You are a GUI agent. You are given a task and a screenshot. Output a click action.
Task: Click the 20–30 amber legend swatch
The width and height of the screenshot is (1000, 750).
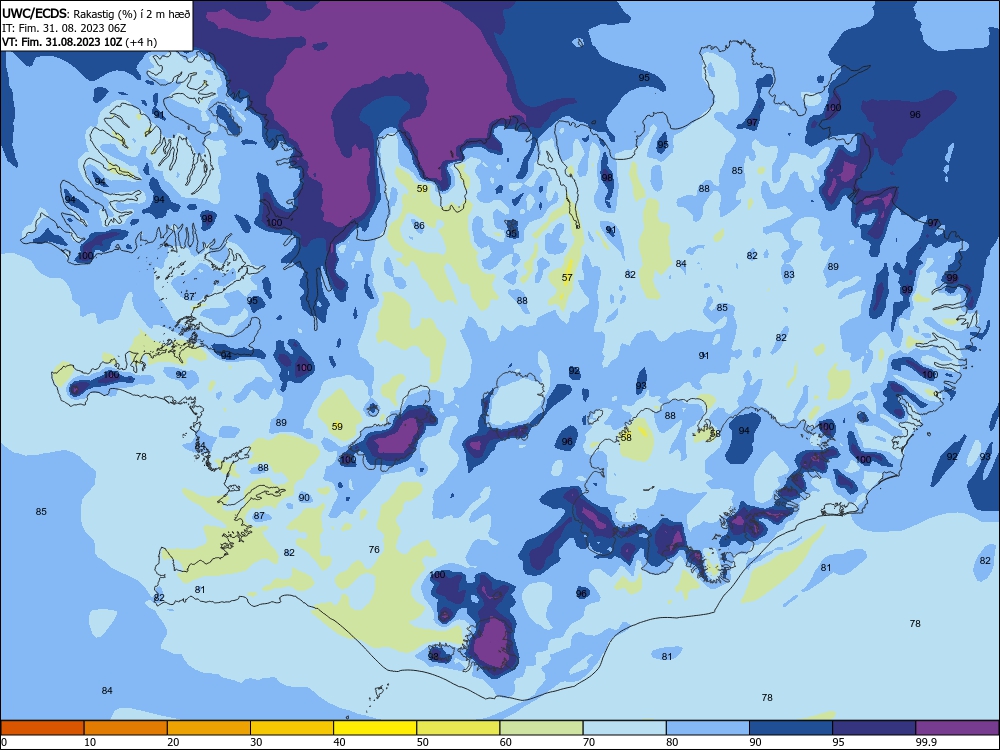(x=209, y=728)
